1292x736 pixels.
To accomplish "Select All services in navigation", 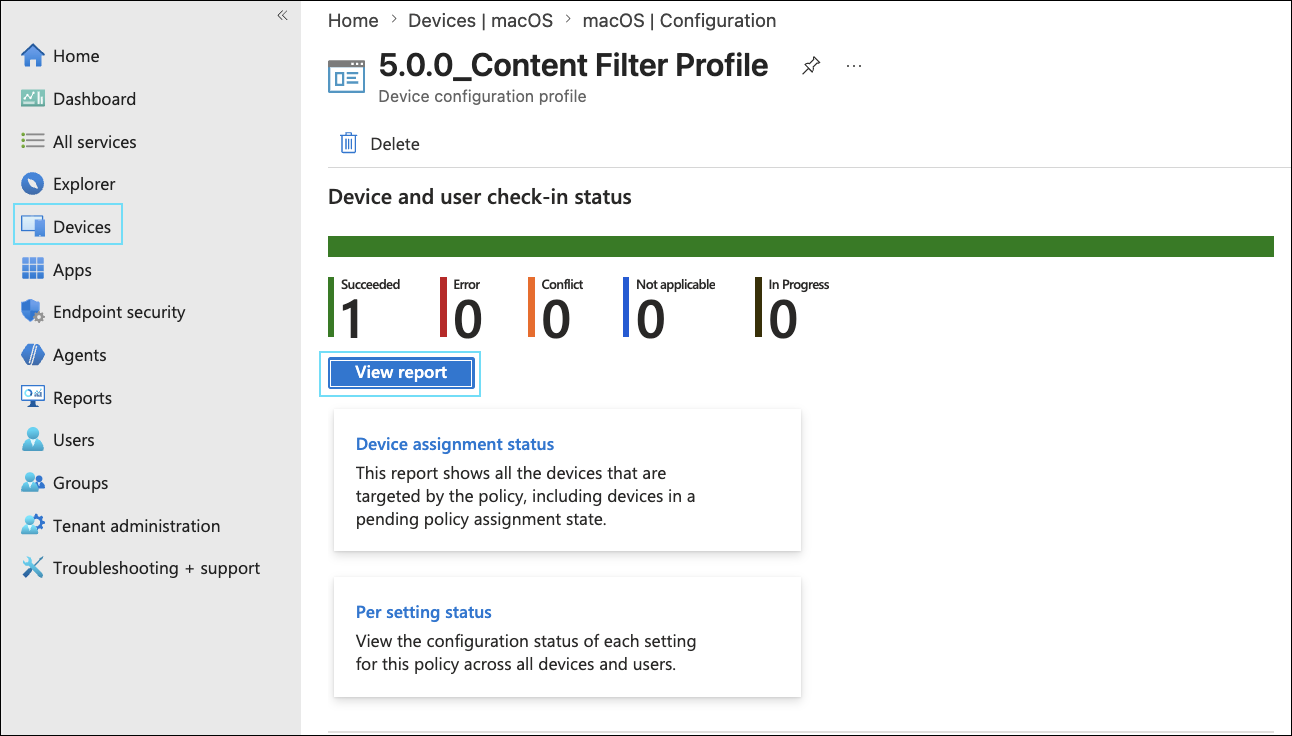I will pos(94,142).
